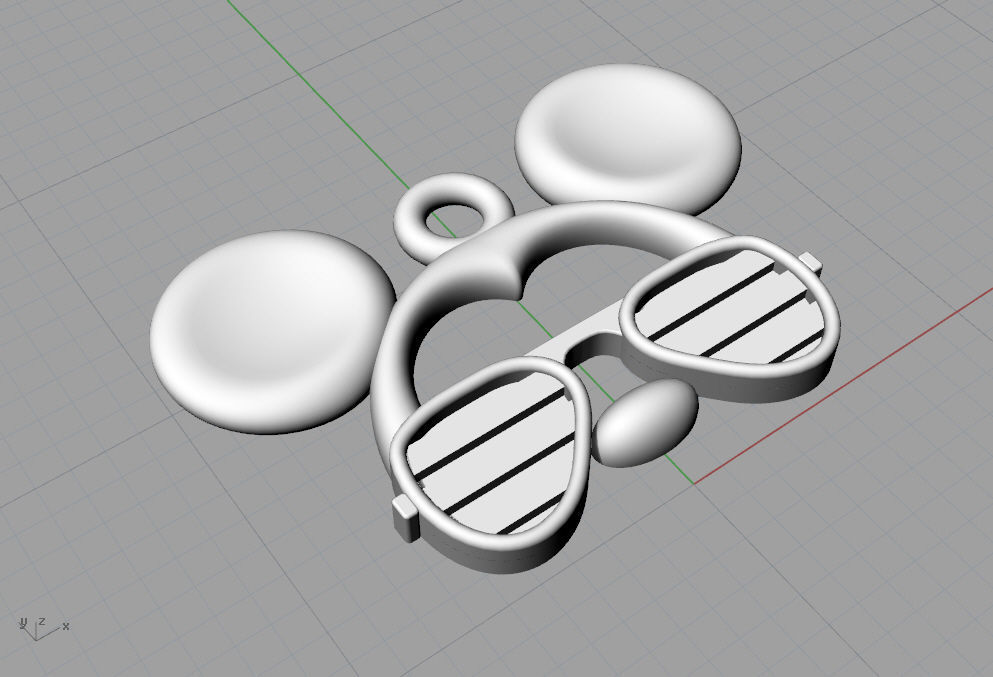Pick the left sunglasses hinge block
Screen dimensions: 993x677
pos(405,518)
